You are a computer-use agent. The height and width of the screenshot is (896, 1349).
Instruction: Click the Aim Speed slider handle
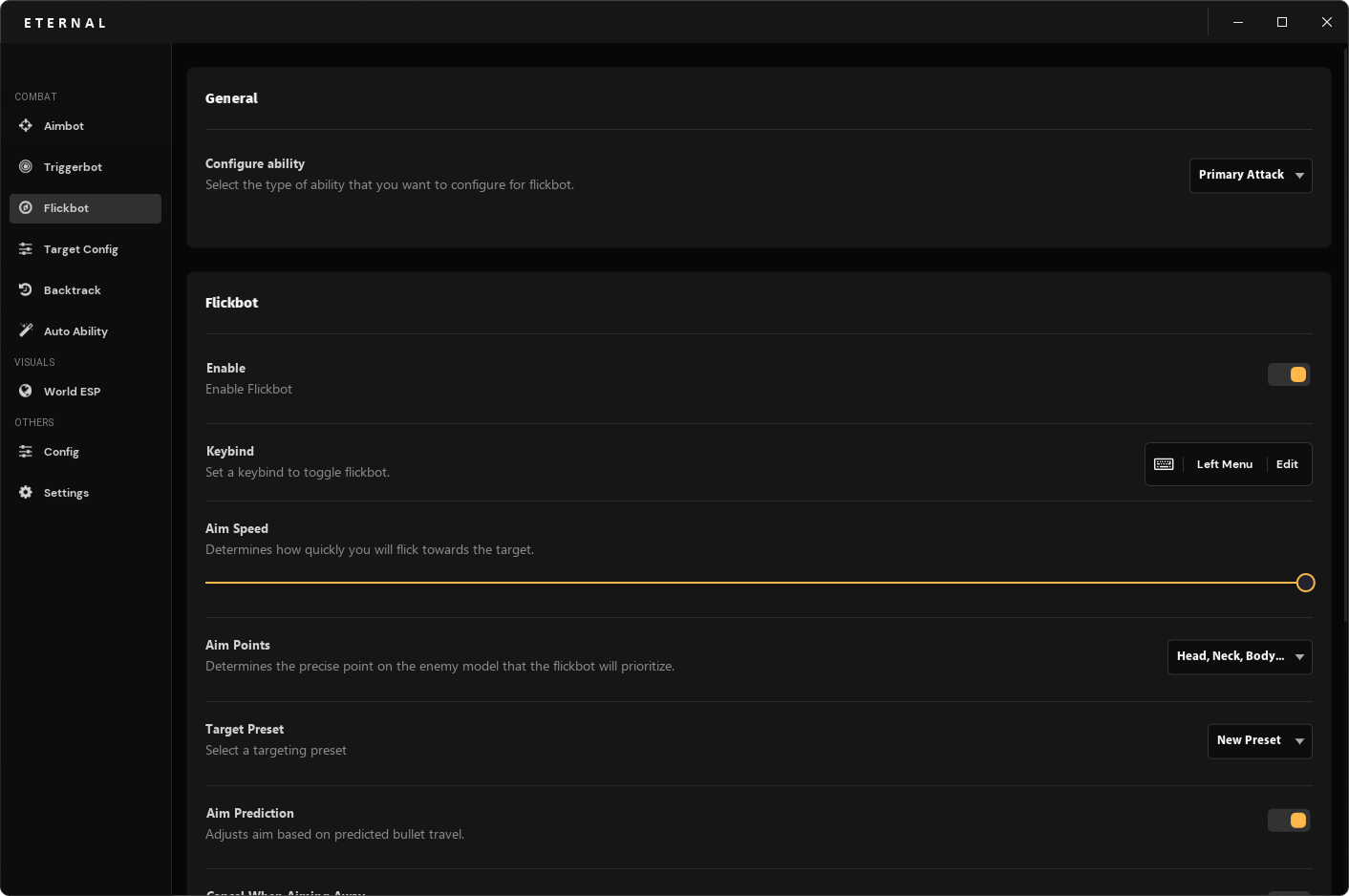1305,583
